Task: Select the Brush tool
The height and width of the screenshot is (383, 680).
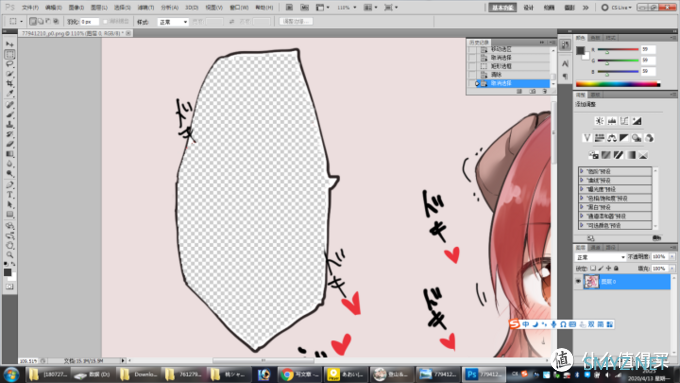Action: [x=10, y=115]
